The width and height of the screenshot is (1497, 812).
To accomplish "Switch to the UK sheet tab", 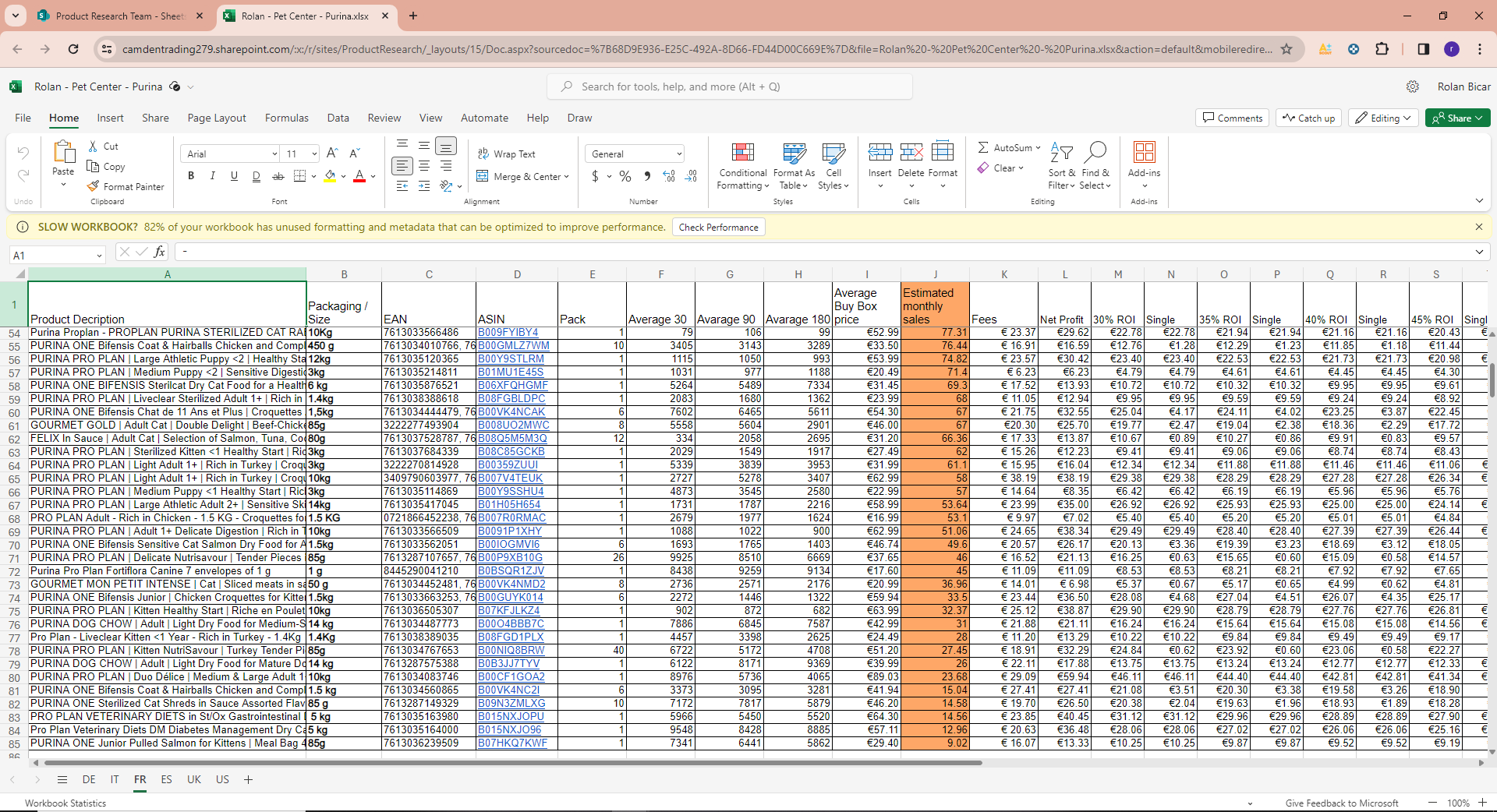I will [x=194, y=780].
